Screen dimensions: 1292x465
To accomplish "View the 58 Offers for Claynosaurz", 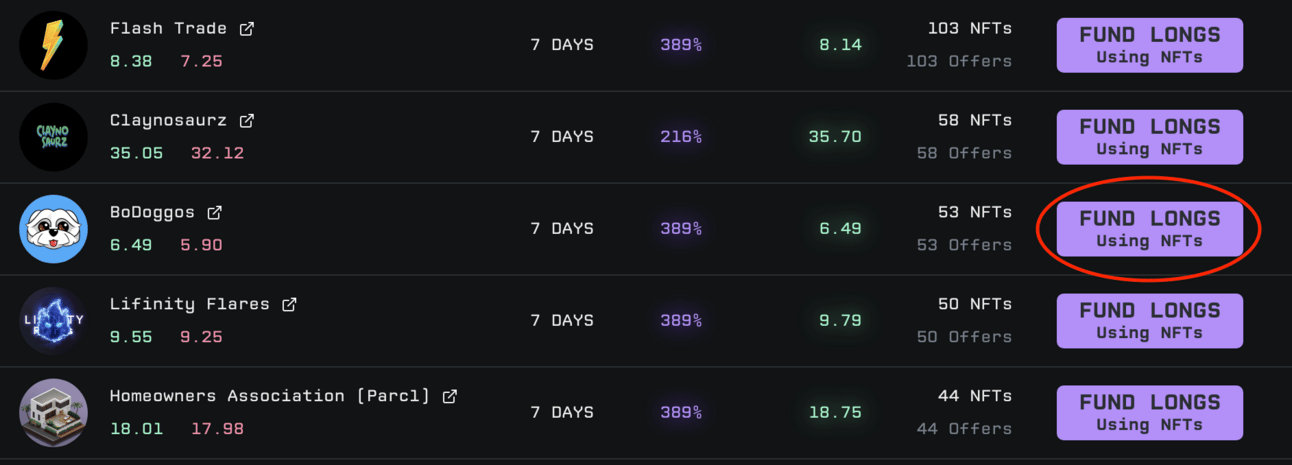I will (964, 153).
